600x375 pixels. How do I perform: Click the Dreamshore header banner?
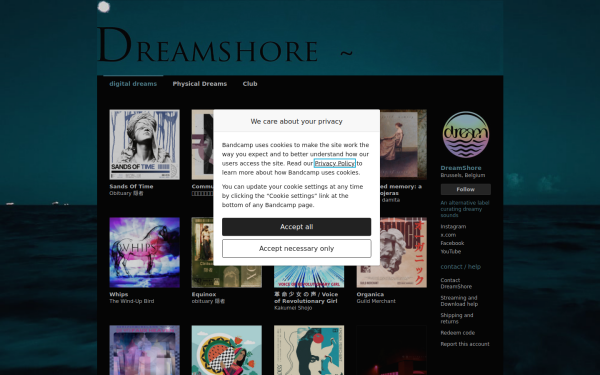[300, 38]
